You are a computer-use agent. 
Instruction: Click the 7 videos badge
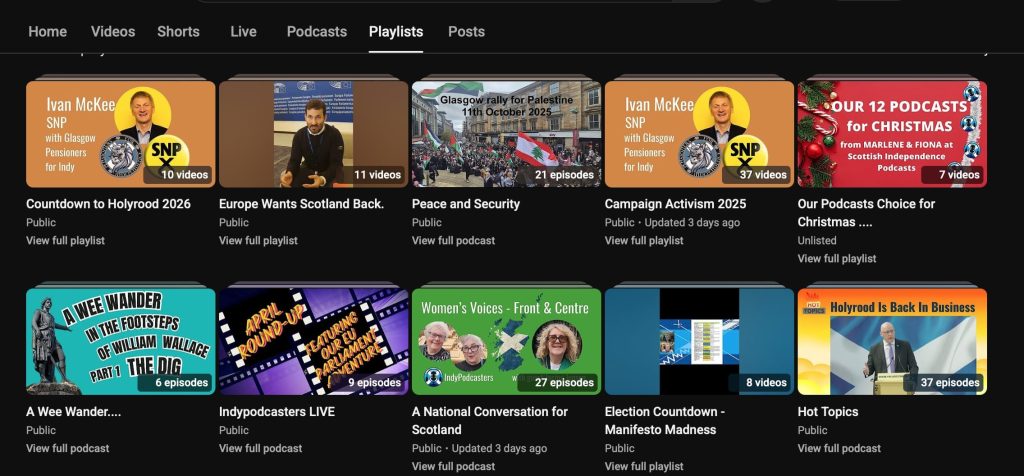(x=952, y=175)
